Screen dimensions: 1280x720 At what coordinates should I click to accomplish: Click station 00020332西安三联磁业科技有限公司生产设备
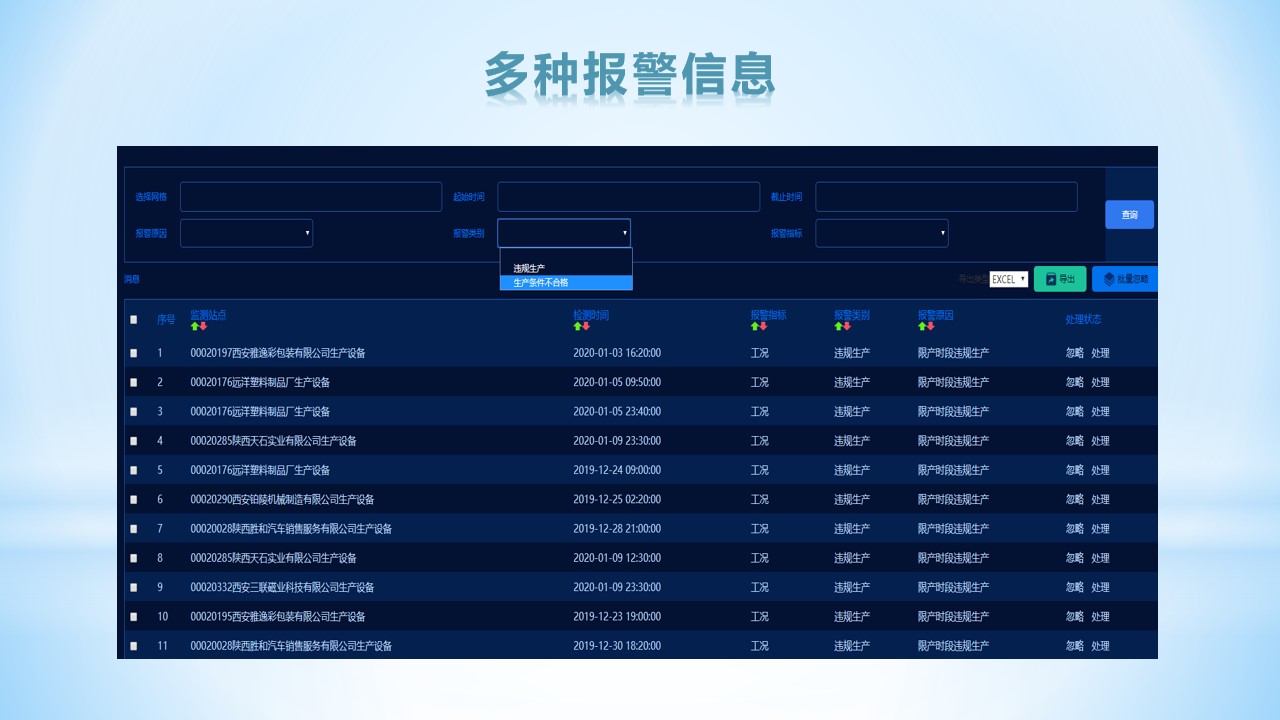point(282,587)
